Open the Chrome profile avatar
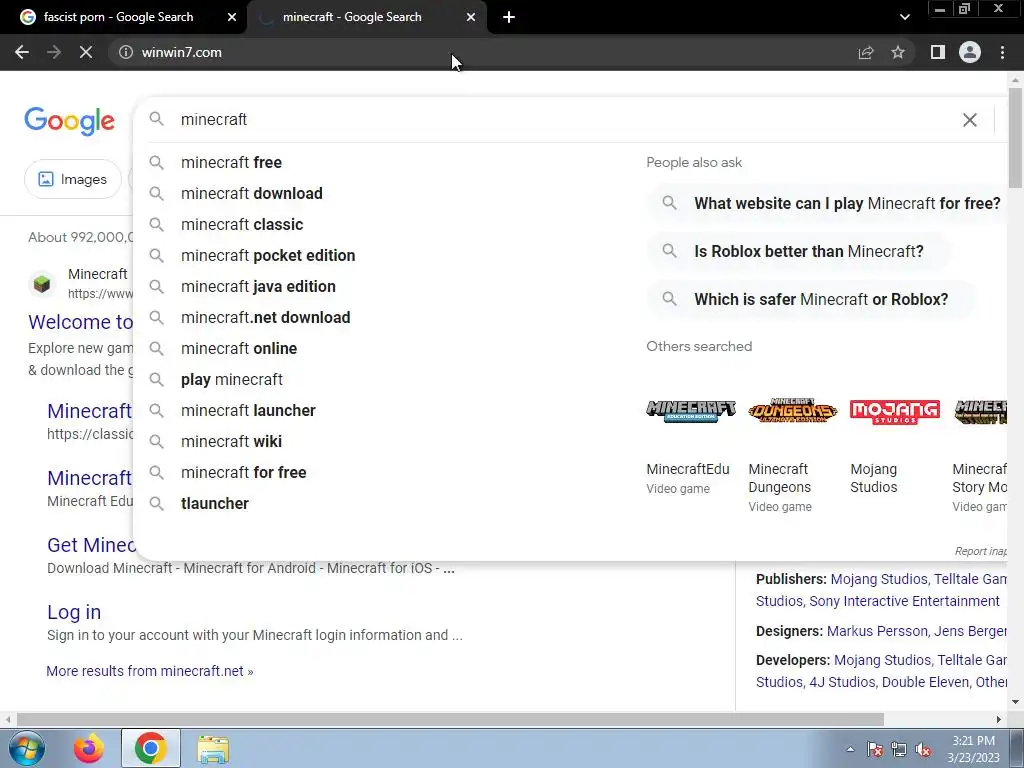Image resolution: width=1024 pixels, height=768 pixels. 970,52
